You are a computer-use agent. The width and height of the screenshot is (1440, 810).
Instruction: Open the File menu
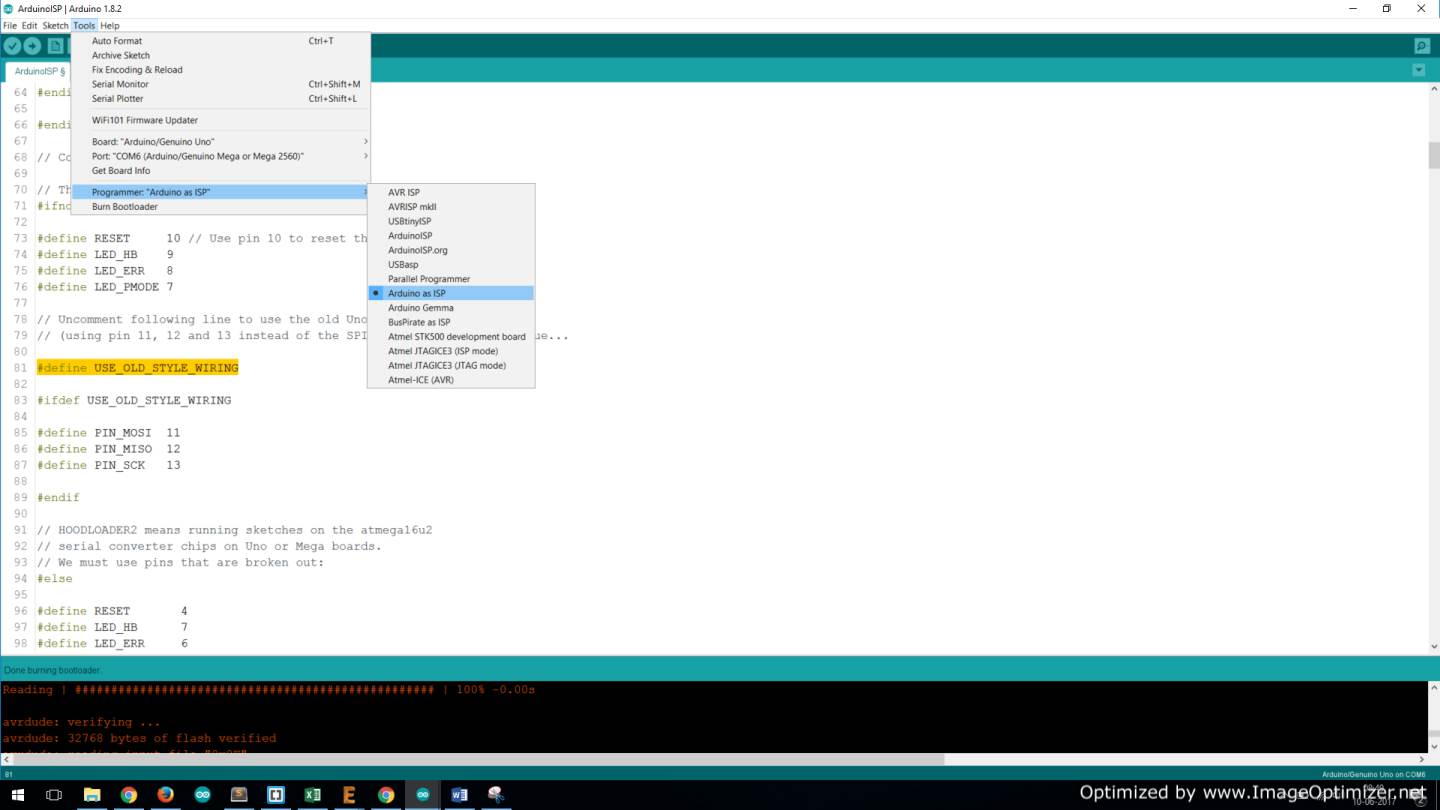pos(10,25)
